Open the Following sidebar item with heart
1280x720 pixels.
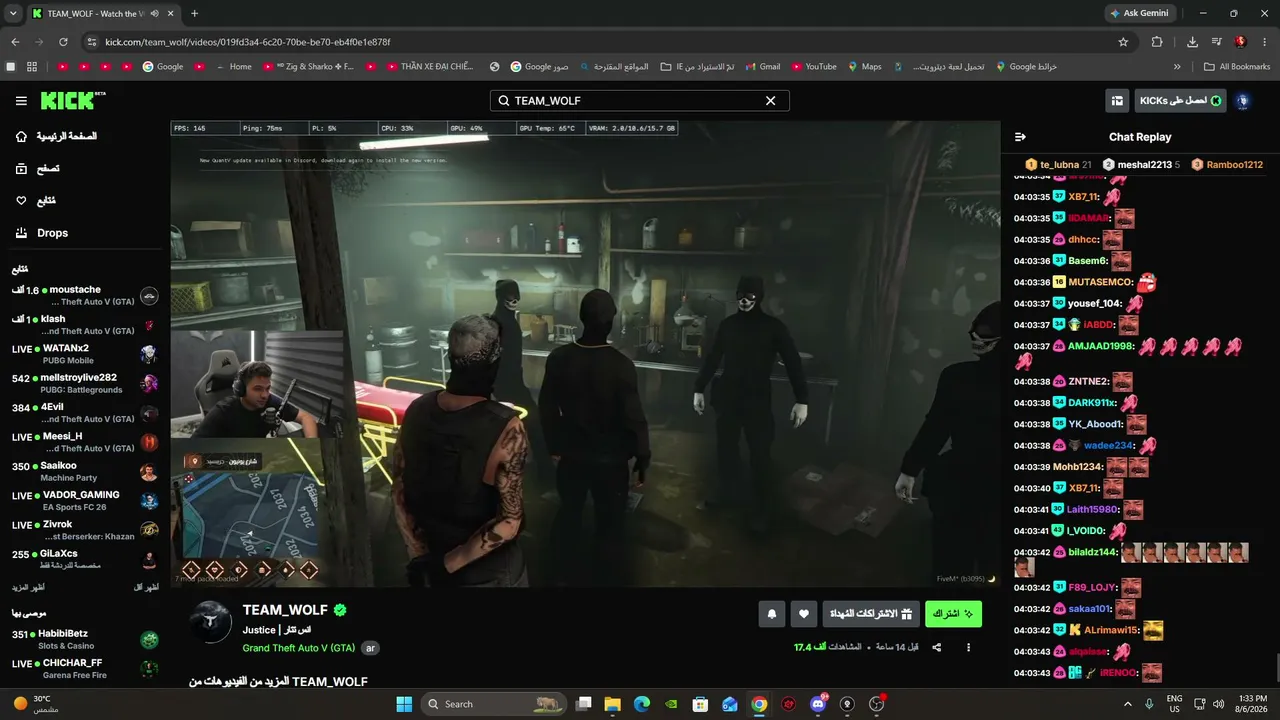click(36, 201)
